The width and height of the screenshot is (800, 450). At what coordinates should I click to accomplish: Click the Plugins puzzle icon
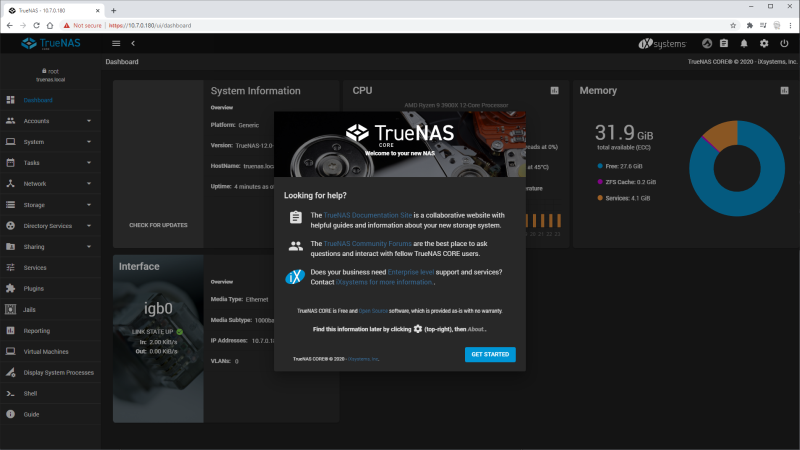click(10, 288)
